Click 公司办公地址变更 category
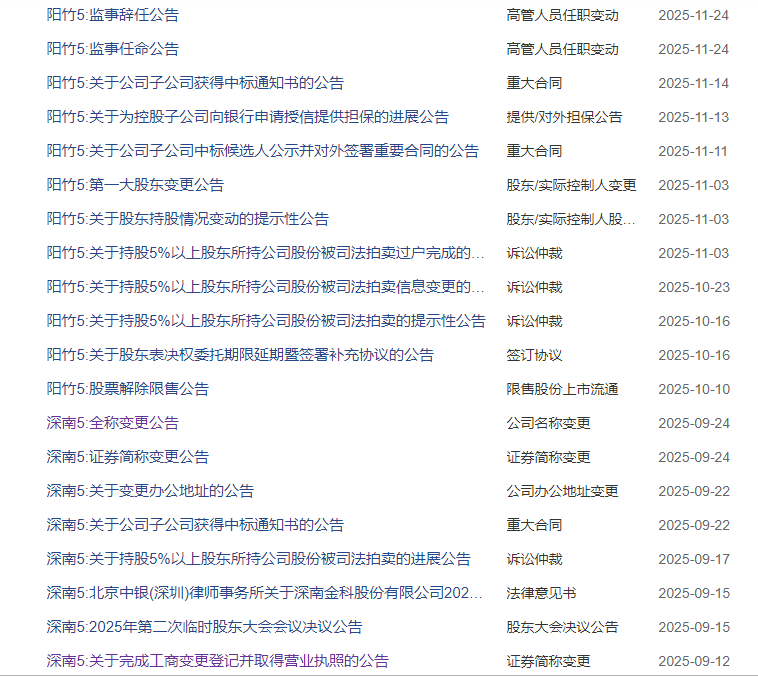The image size is (758, 677). point(562,491)
